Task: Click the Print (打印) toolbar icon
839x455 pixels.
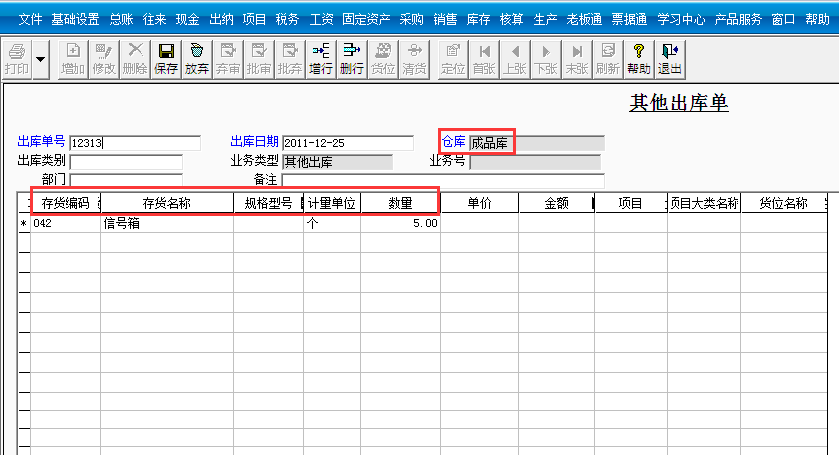Action: [16, 58]
